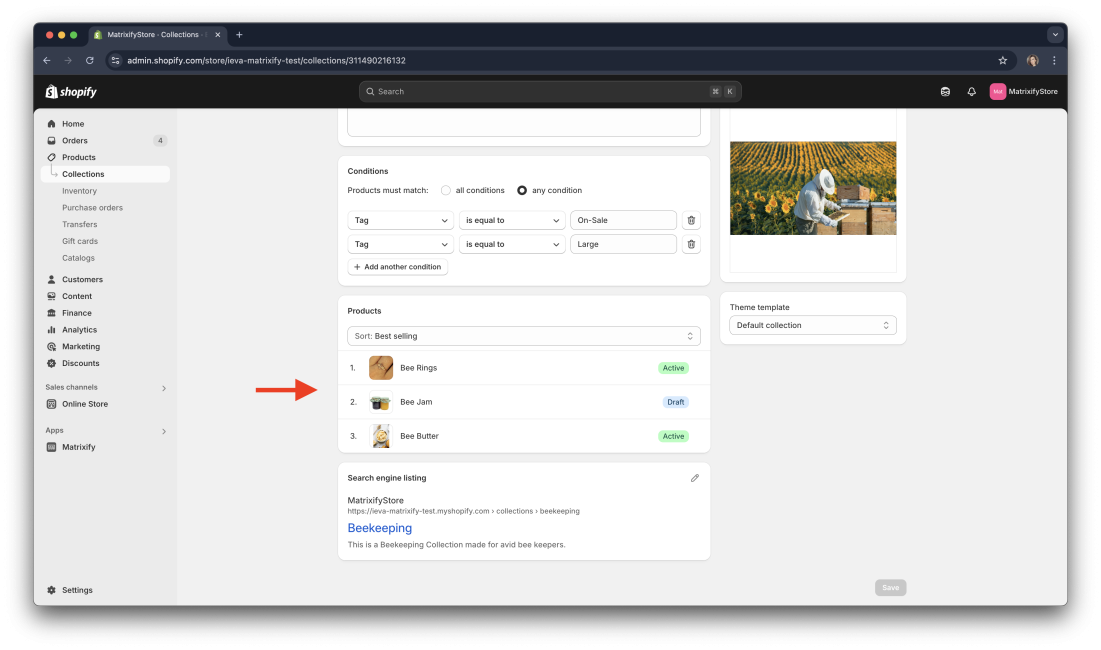Open the Beekeeping collection link

click(379, 528)
